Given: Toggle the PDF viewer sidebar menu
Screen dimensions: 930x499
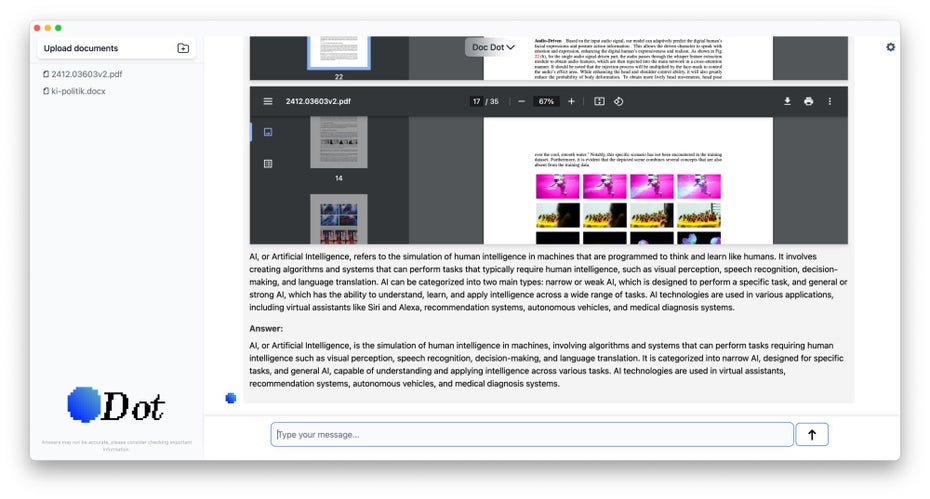Looking at the screenshot, I should (268, 101).
